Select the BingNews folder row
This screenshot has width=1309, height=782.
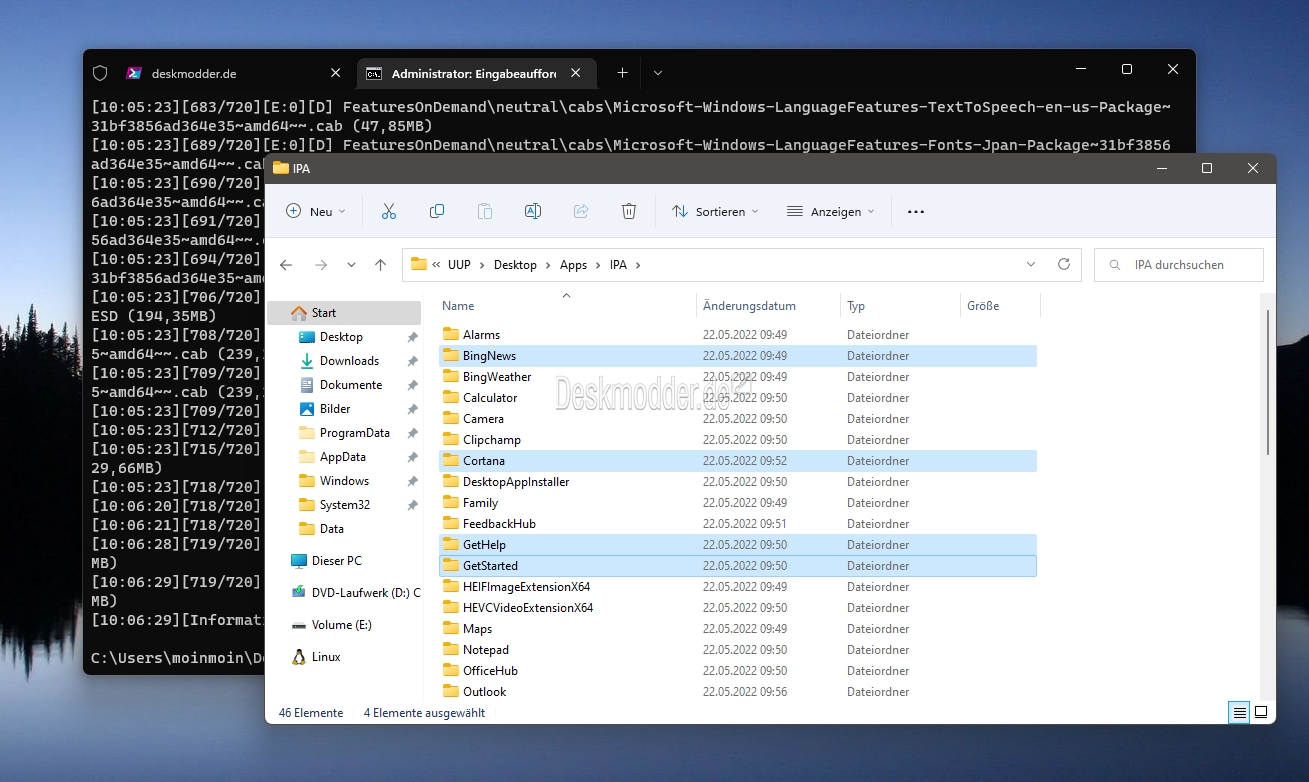(x=738, y=355)
